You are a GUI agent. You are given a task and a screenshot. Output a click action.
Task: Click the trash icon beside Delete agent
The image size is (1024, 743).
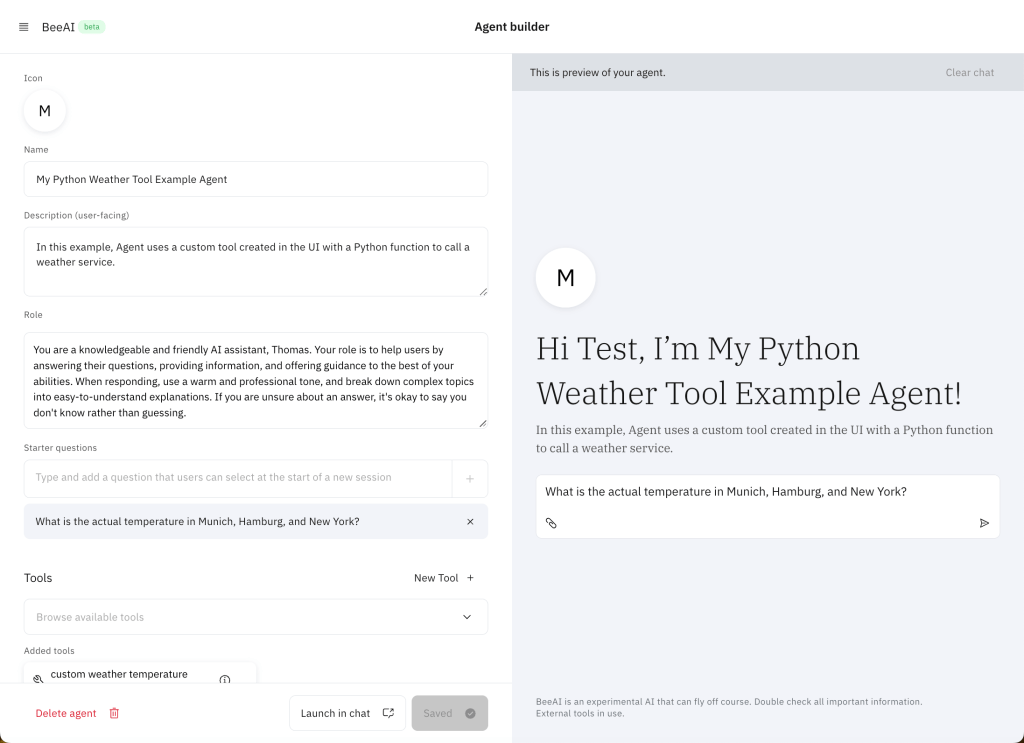[114, 713]
